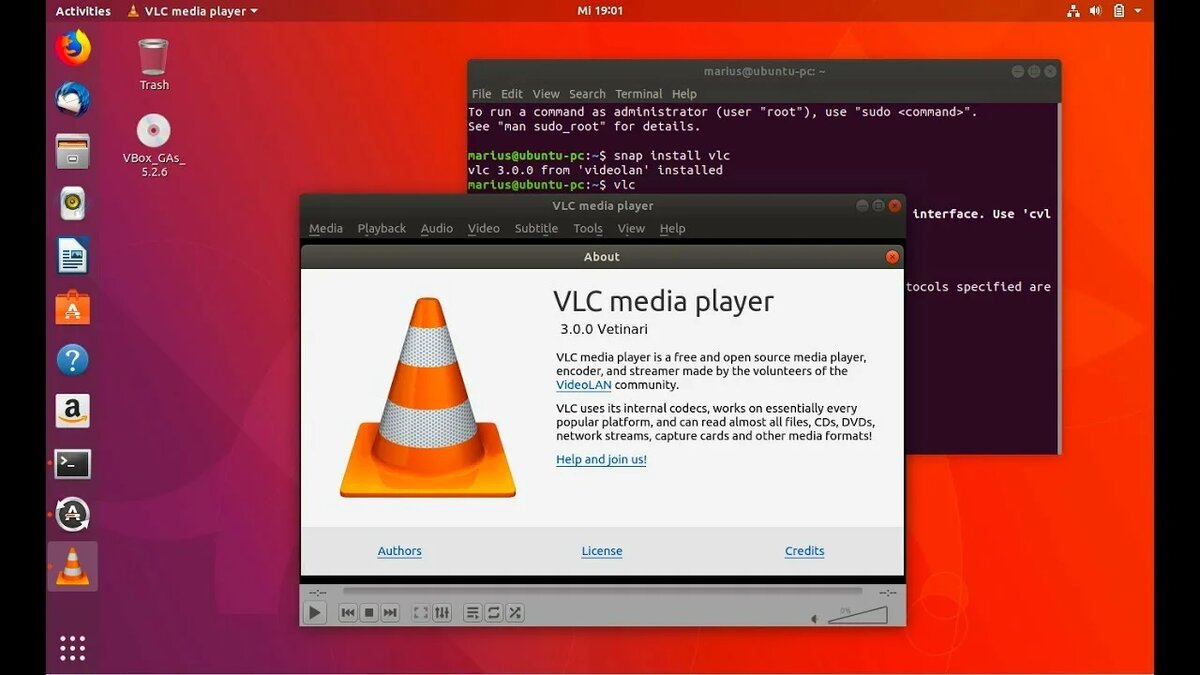Viewport: 1200px width, 675px height.
Task: Click Activities in the top bar
Action: pyautogui.click(x=83, y=11)
